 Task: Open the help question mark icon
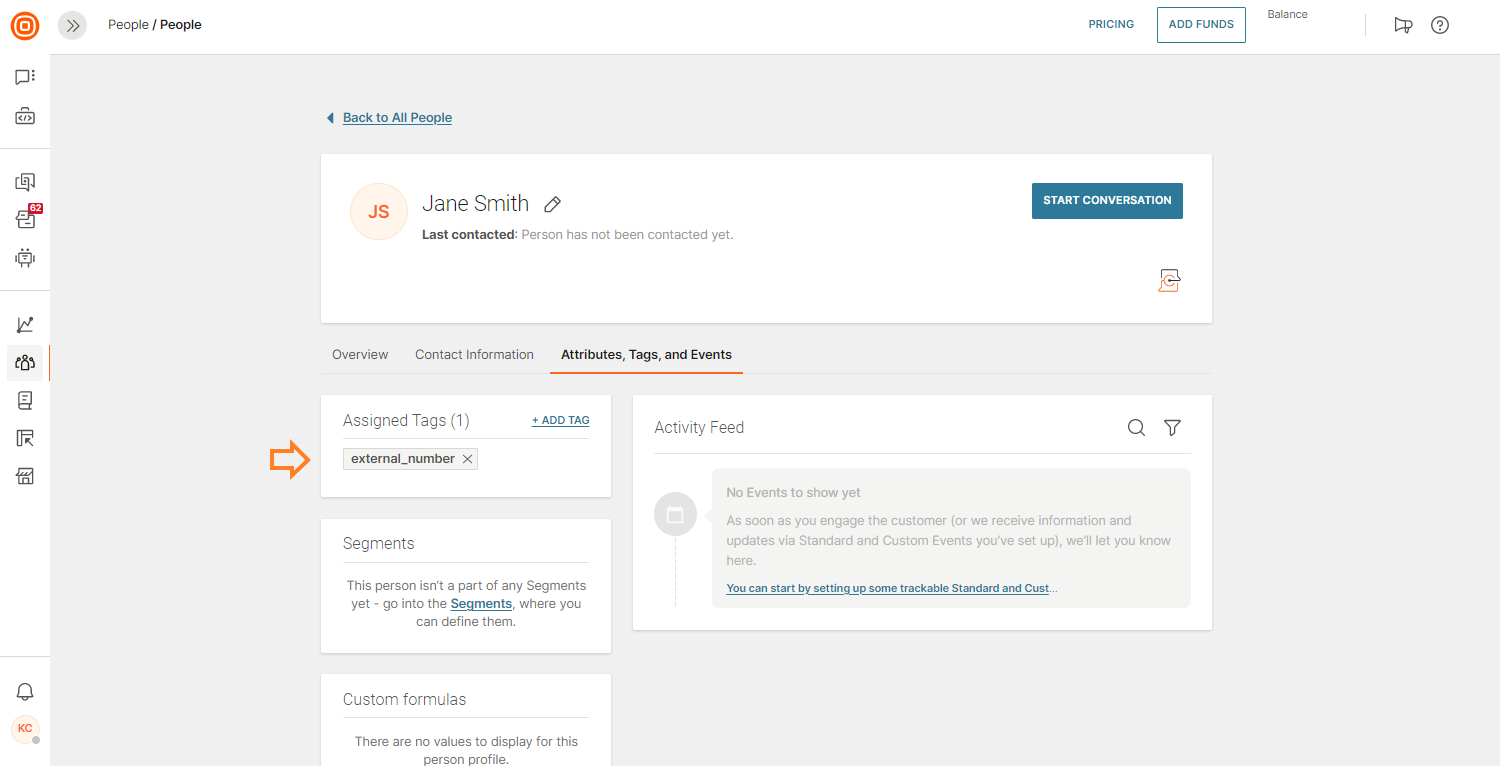1440,26
